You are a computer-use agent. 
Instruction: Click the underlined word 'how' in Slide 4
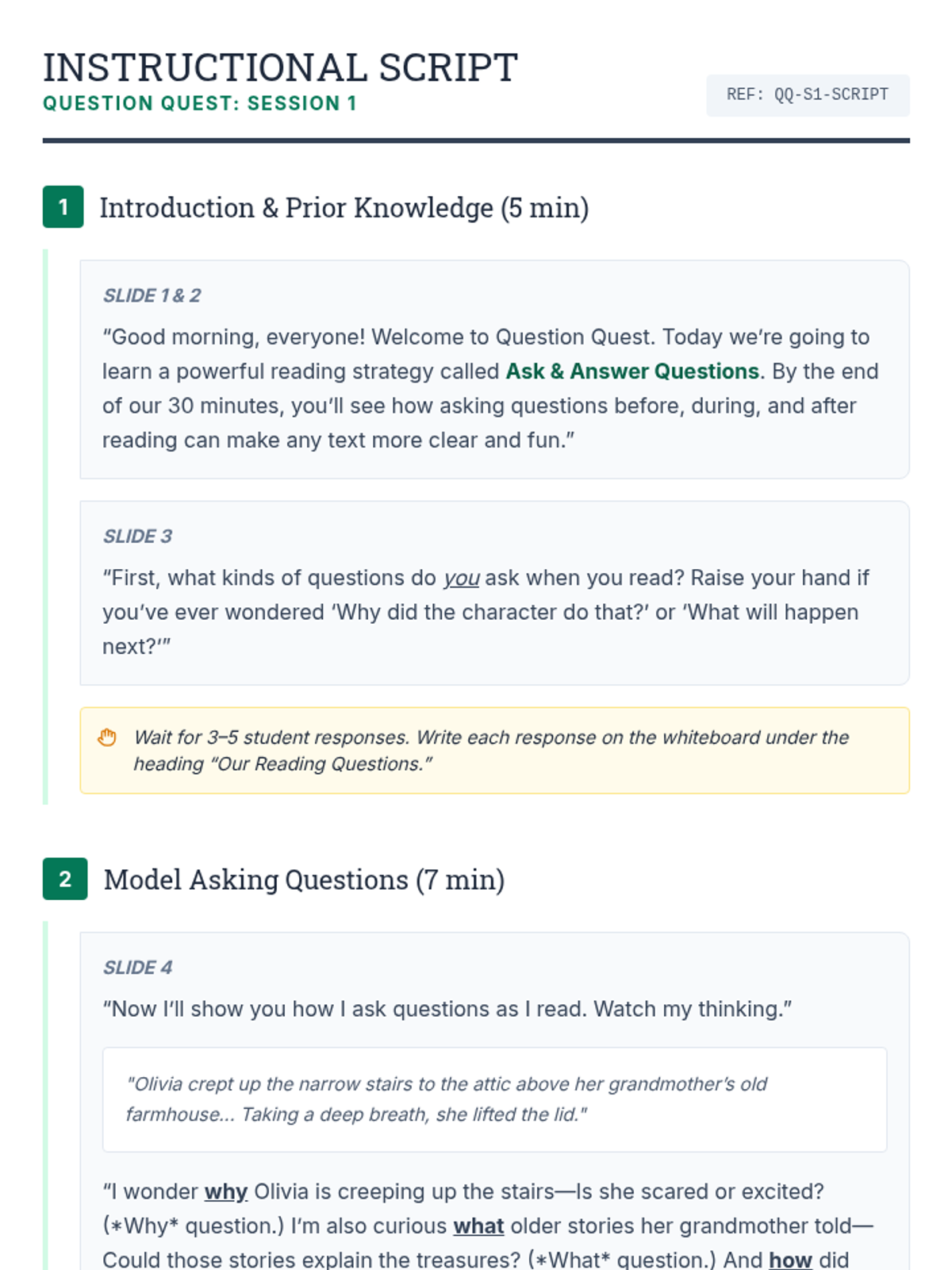coord(790,1260)
